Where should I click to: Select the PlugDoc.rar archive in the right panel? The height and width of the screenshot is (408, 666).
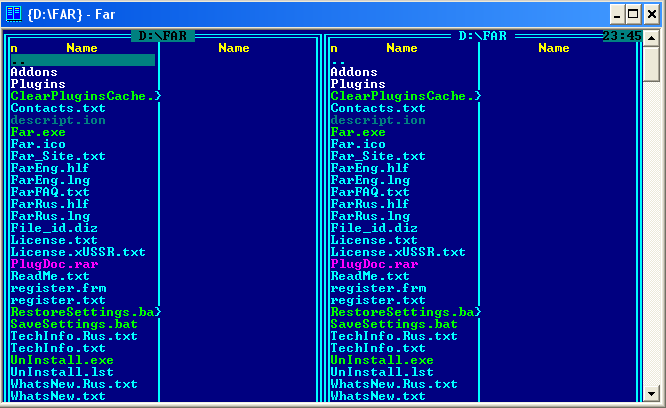coord(374,264)
